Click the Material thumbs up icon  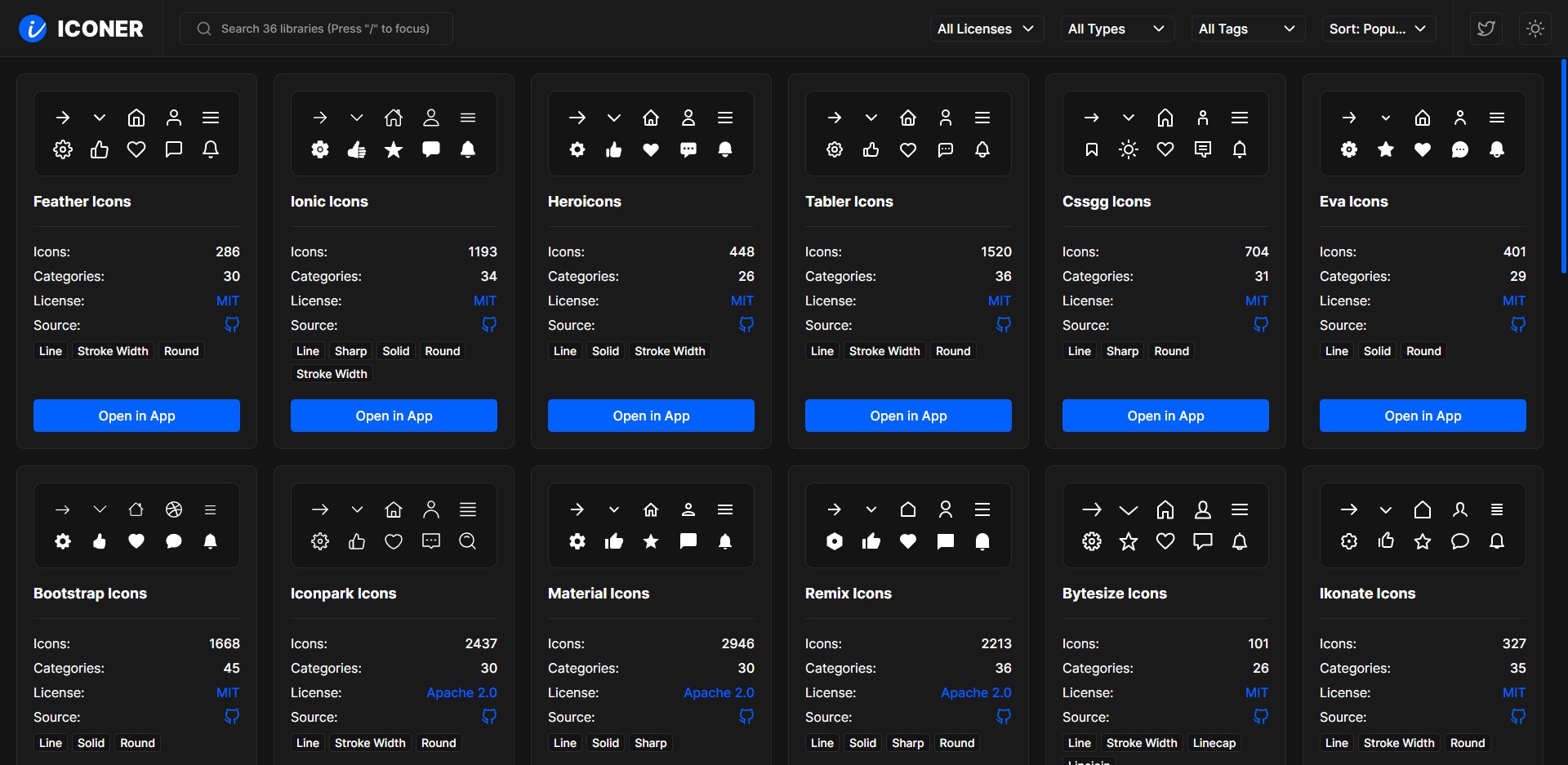614,541
